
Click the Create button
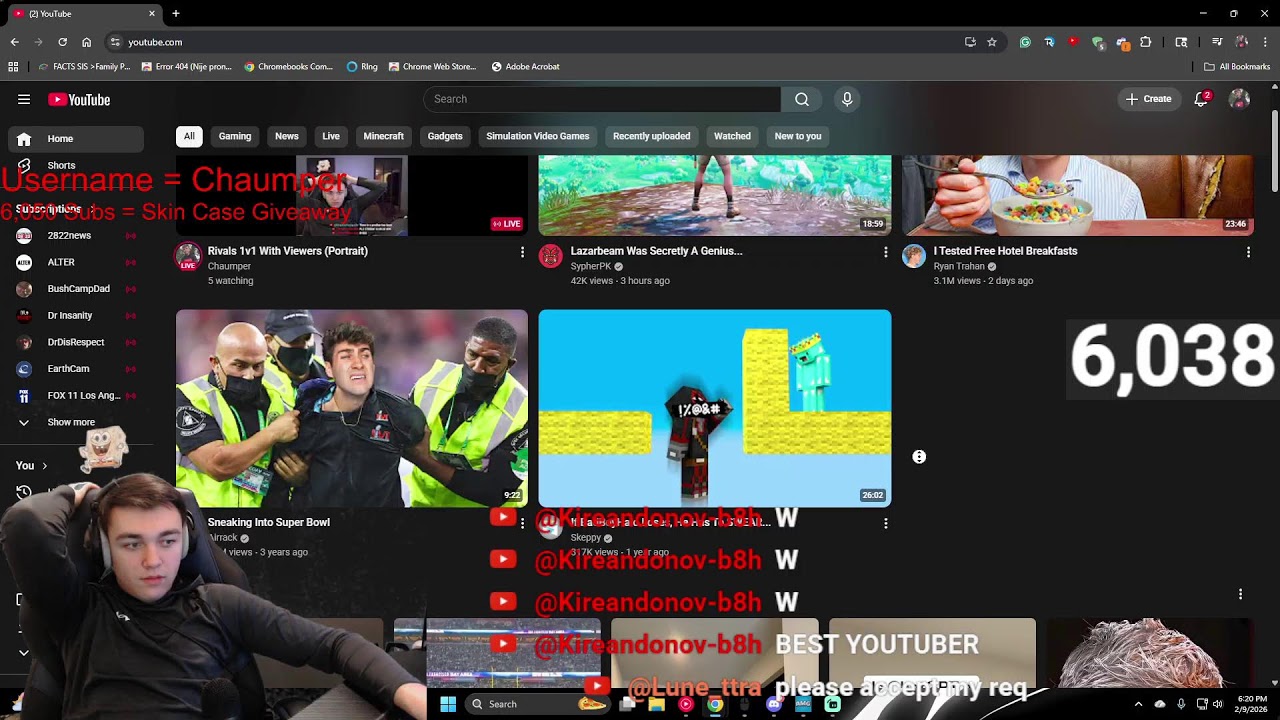1149,99
